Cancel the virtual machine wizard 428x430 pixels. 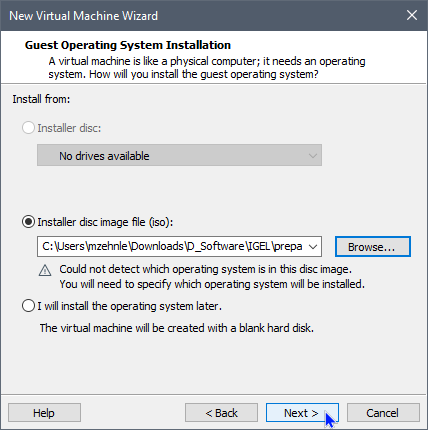[383, 413]
